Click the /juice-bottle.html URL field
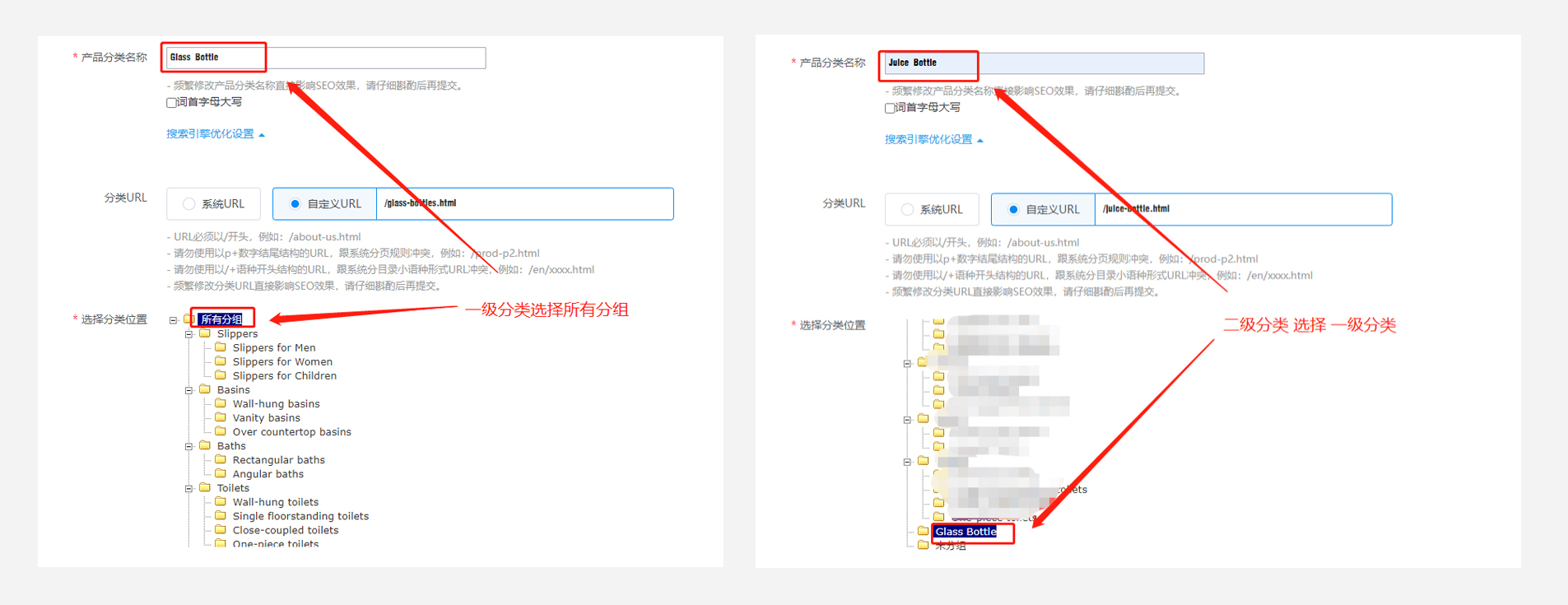The image size is (1568, 605). coord(1243,210)
